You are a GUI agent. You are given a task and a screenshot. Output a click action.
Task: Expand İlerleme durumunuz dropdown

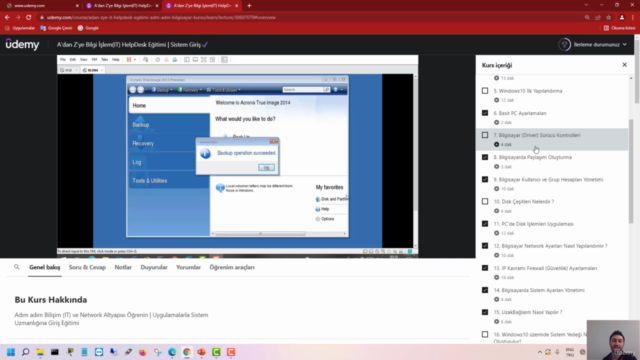[600, 44]
